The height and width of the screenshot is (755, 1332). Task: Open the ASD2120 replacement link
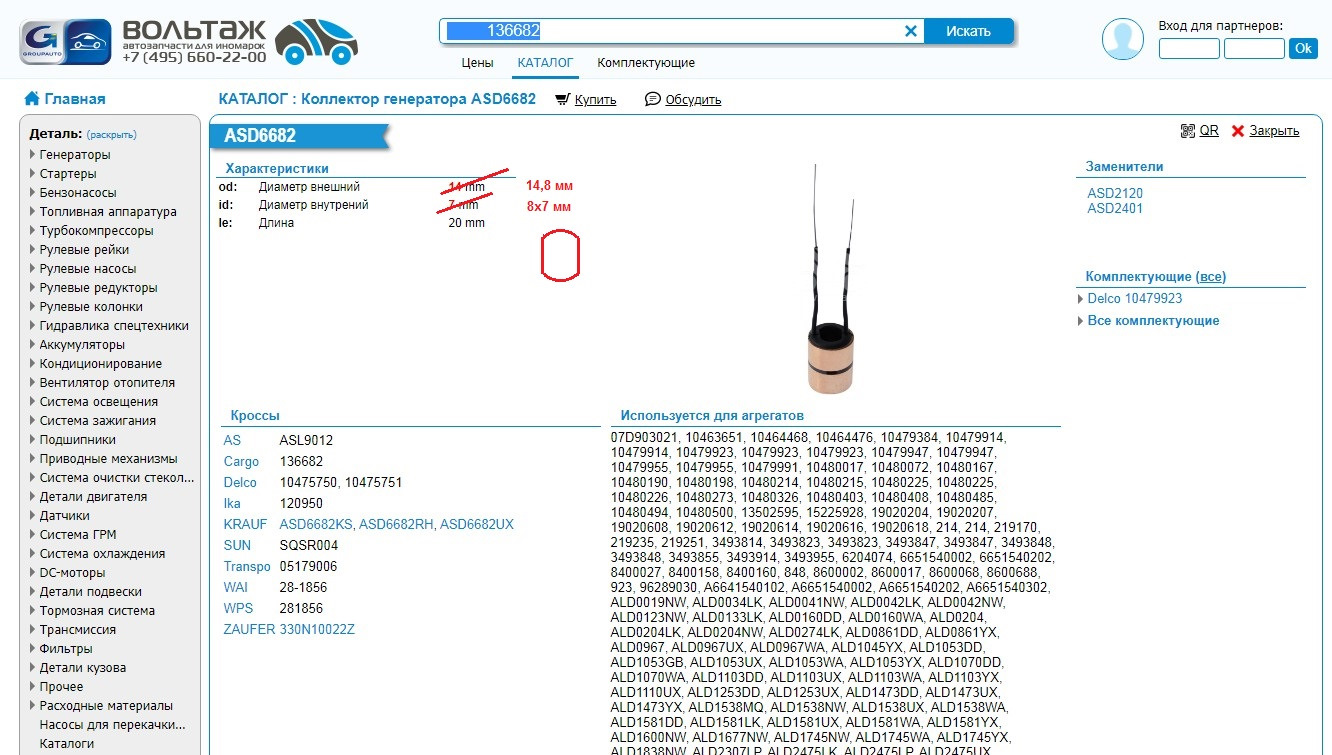click(1114, 192)
